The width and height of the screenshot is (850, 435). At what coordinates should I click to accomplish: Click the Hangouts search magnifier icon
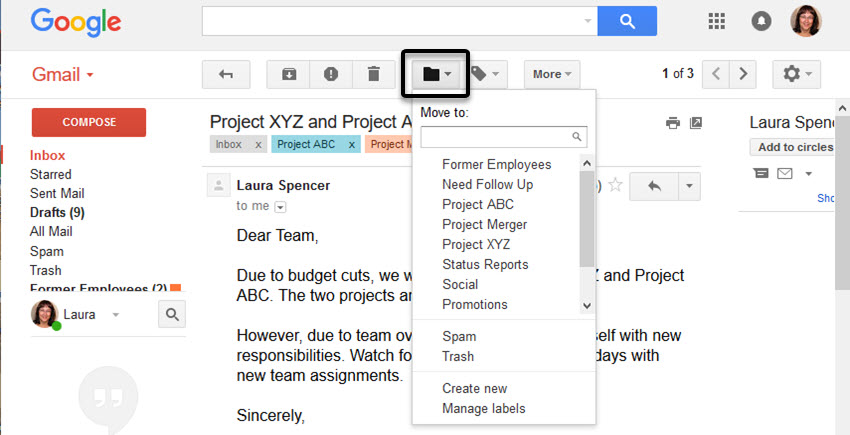tap(172, 315)
